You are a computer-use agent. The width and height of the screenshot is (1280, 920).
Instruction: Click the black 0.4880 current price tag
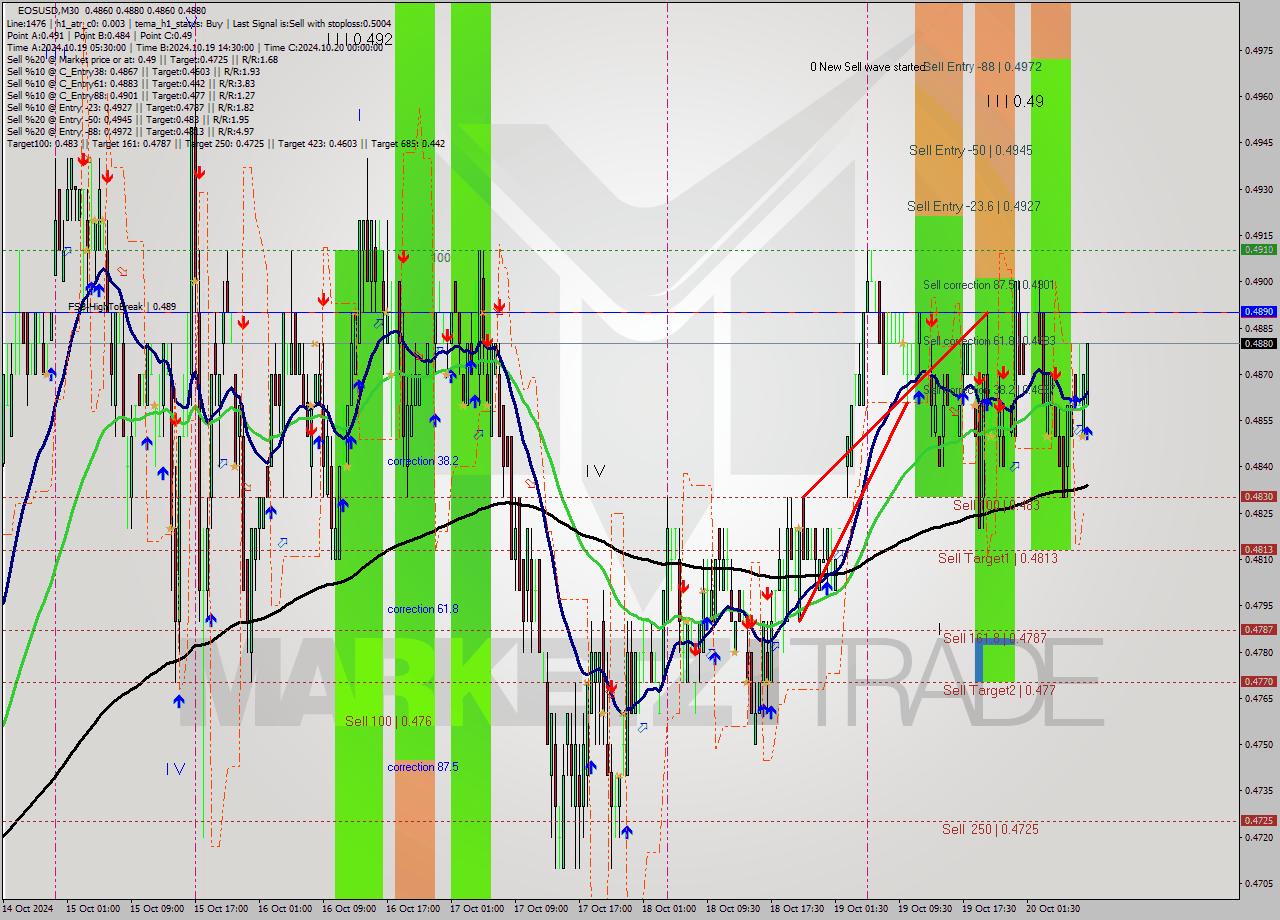tap(1258, 343)
